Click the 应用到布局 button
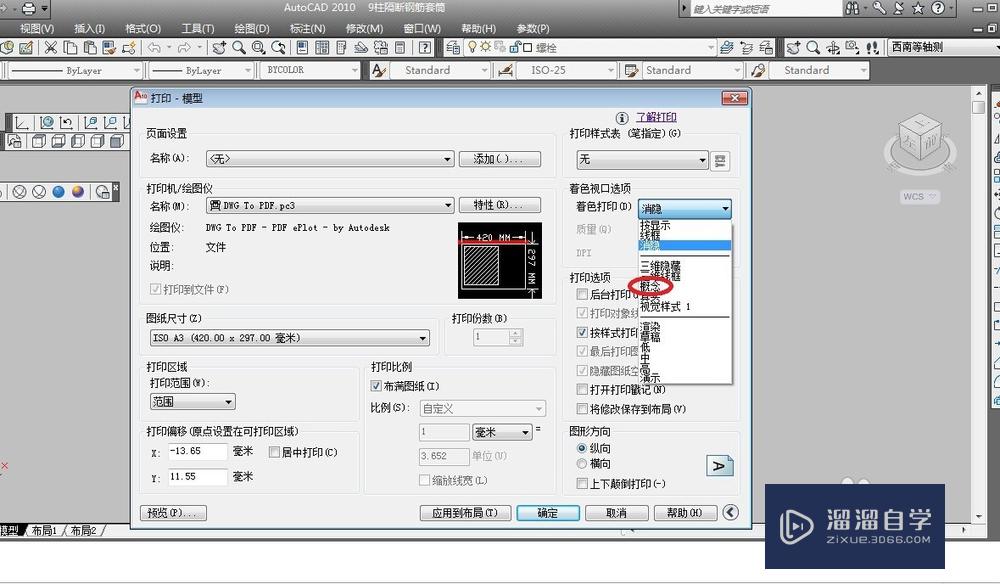The image size is (1000, 584). pos(465,513)
